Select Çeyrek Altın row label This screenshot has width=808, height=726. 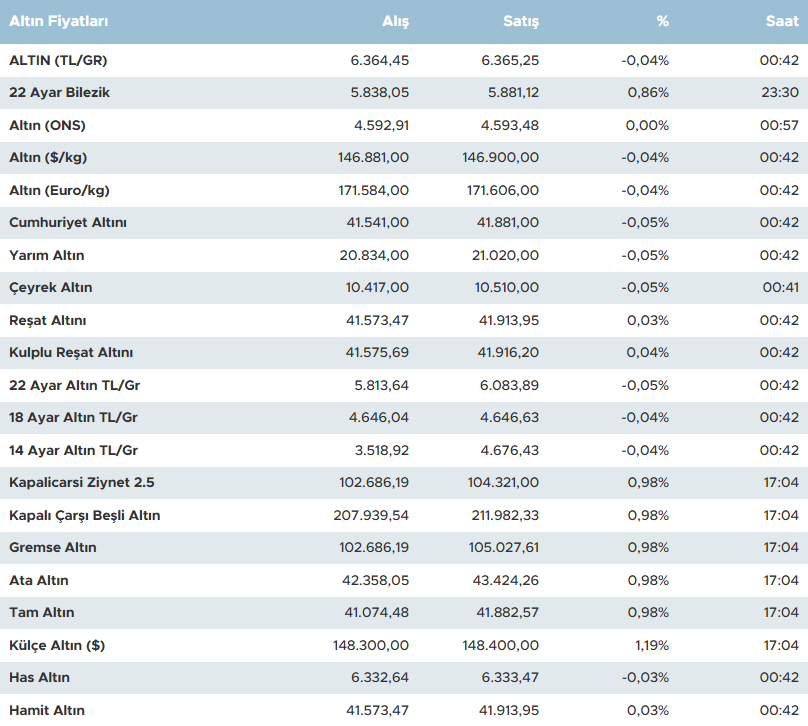click(x=51, y=288)
